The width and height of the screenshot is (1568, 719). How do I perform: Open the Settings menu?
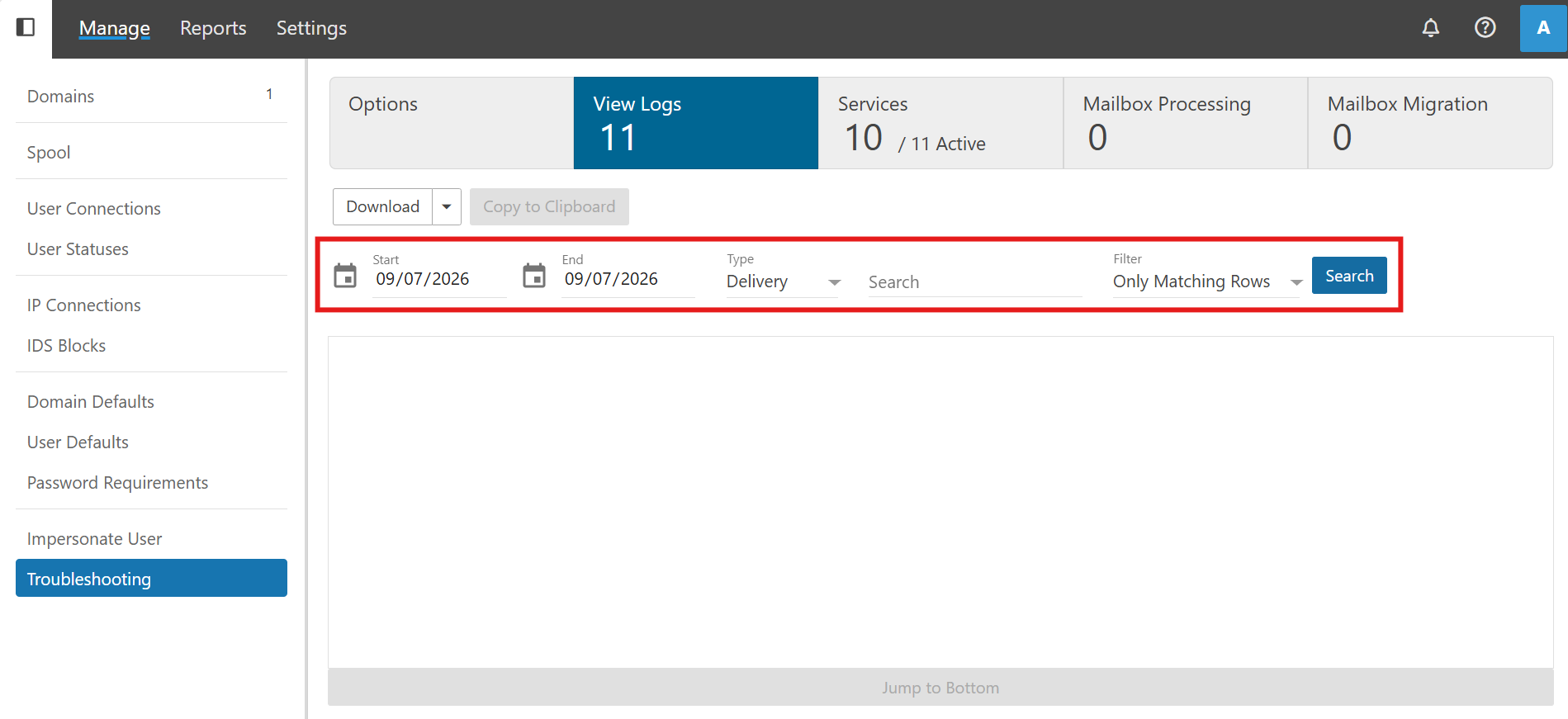311,28
